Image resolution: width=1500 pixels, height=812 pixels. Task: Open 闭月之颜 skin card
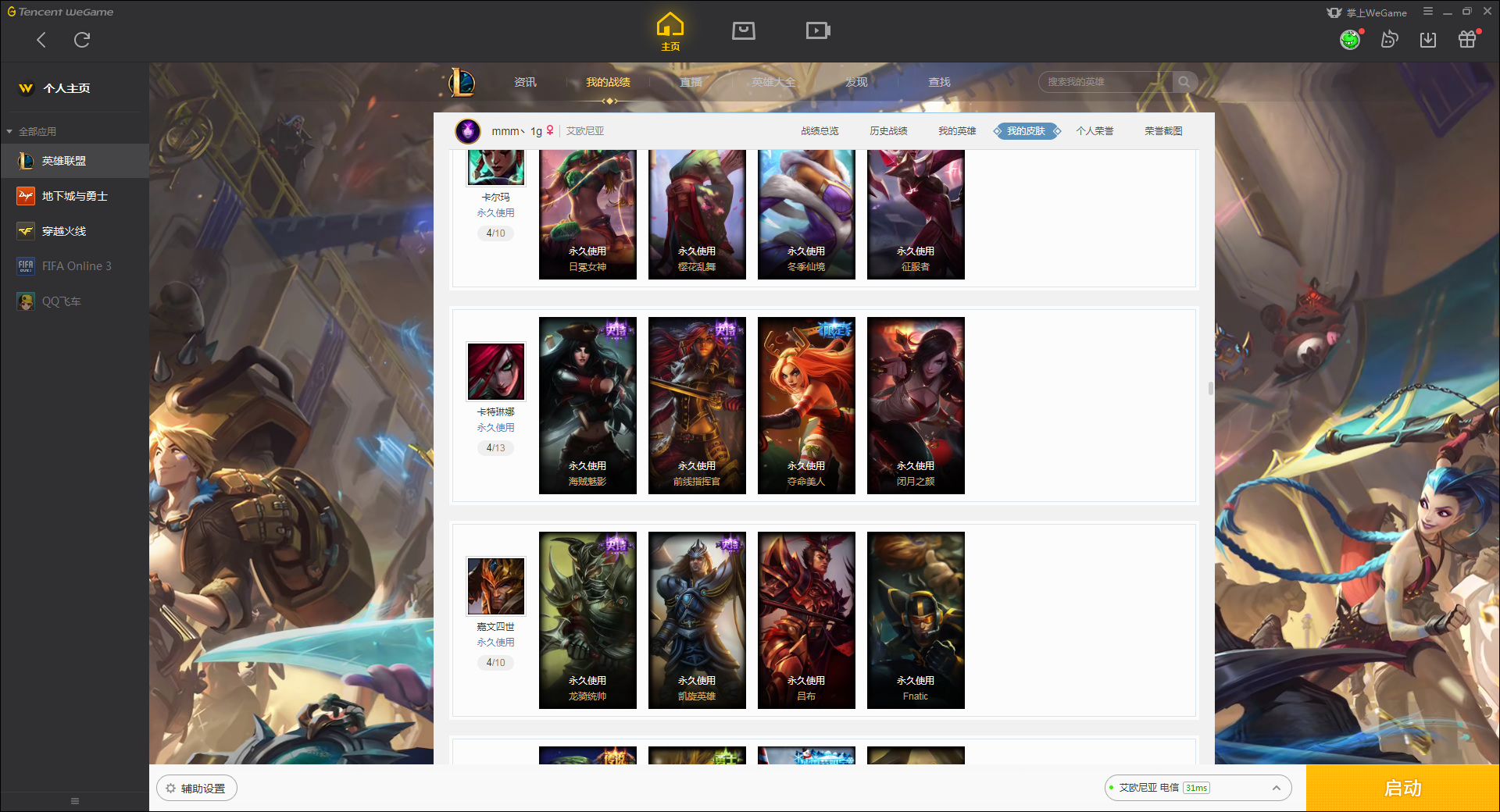point(916,405)
